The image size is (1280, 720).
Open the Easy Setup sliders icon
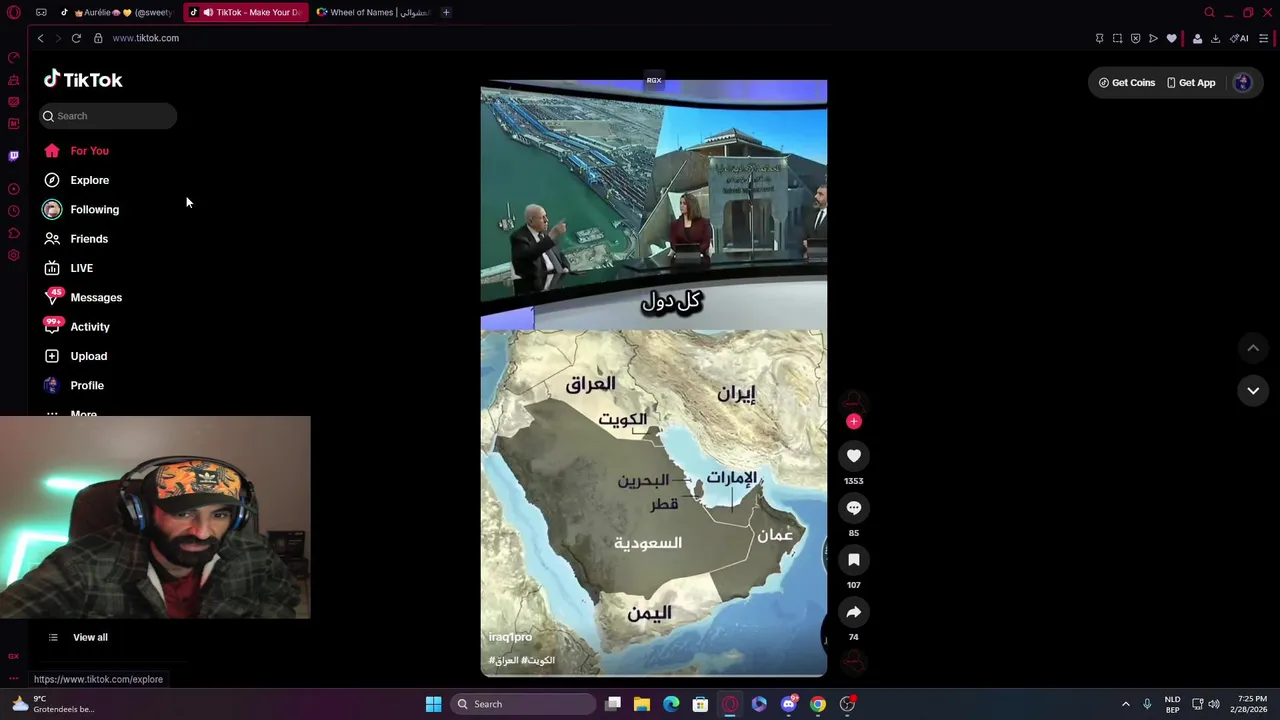1264,38
